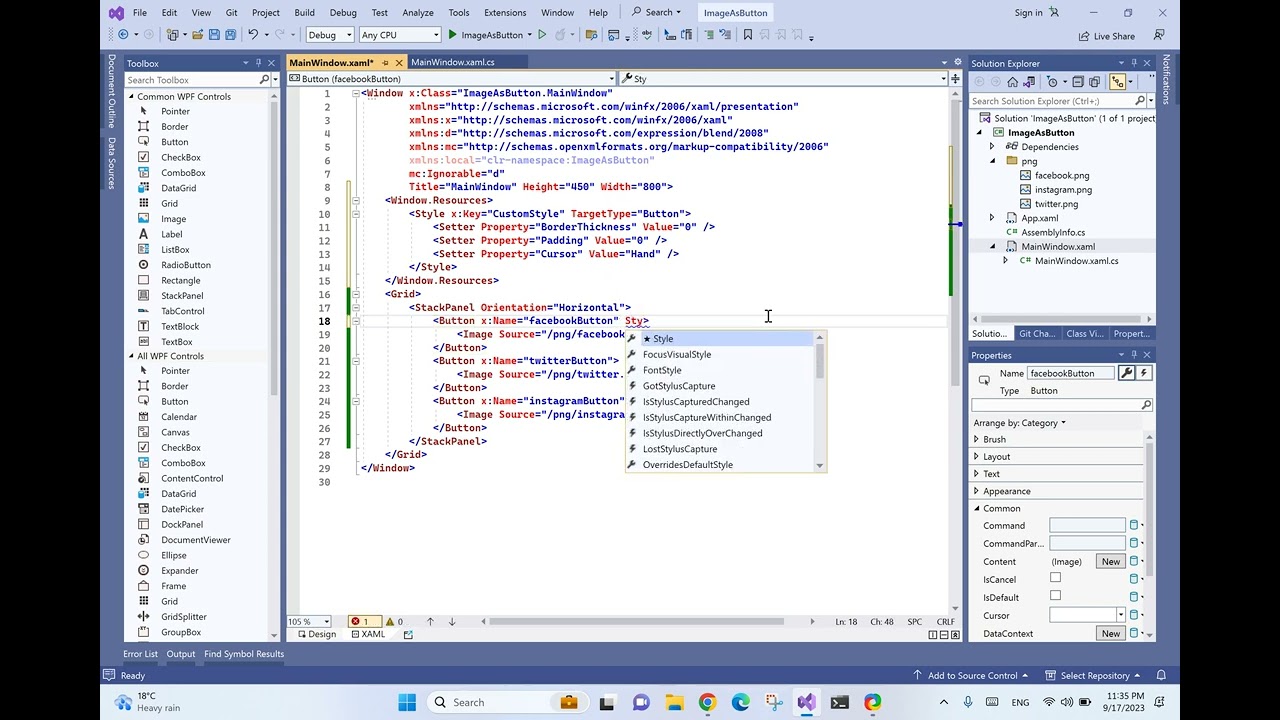Show properties with the wrench icon
Screen dimensions: 1280x720
[1126, 373]
